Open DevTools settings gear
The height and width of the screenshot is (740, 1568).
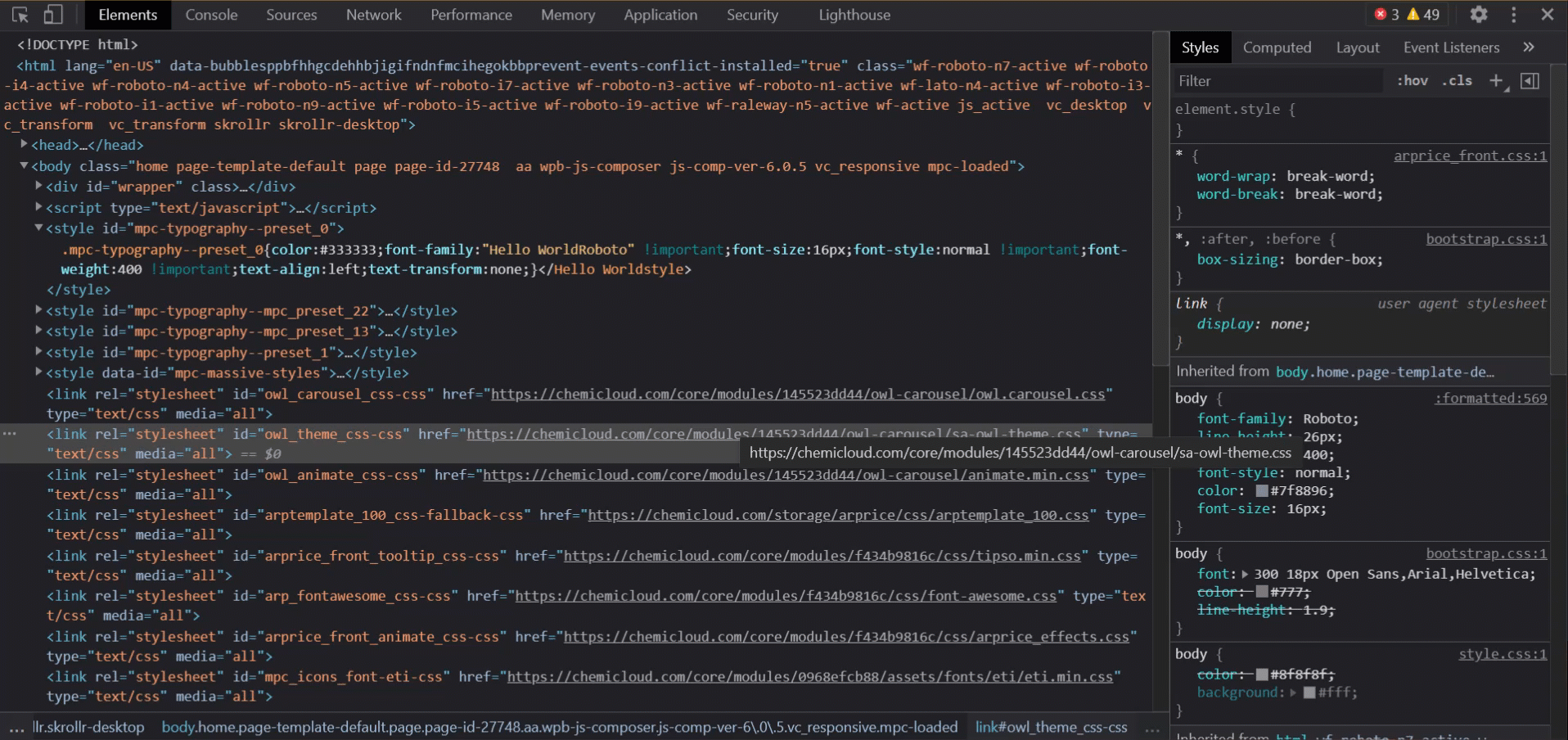pyautogui.click(x=1478, y=15)
